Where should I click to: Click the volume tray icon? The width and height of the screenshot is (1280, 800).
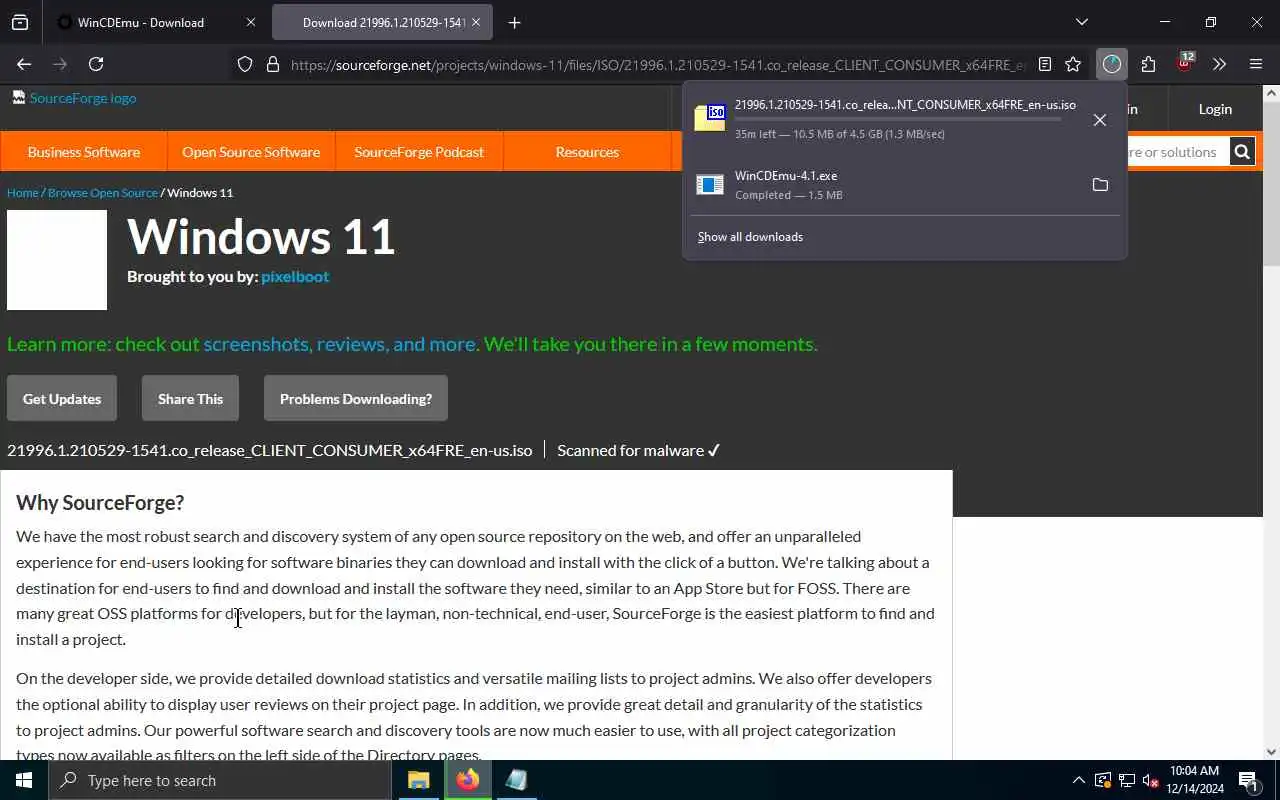point(1150,780)
